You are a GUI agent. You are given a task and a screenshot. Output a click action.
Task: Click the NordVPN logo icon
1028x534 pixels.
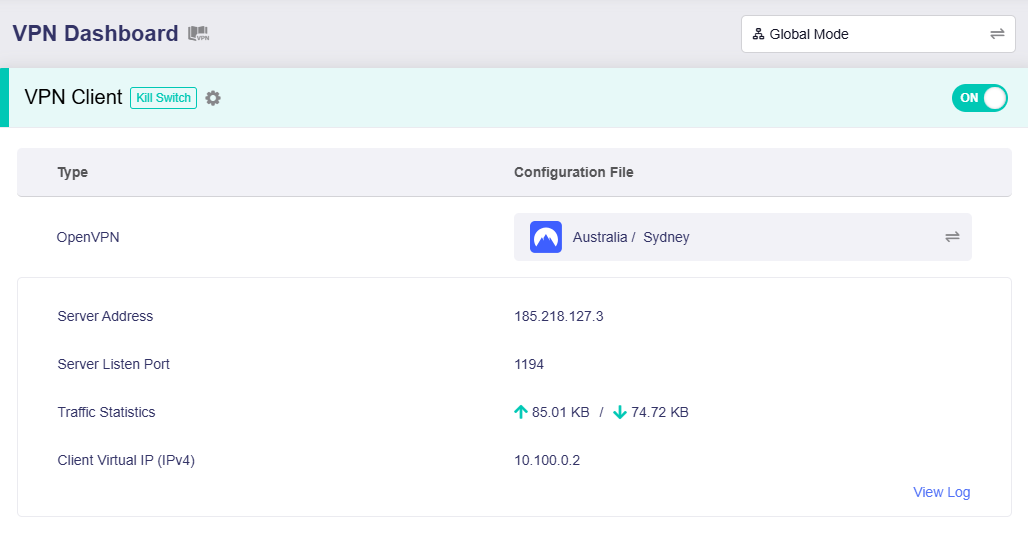point(546,237)
